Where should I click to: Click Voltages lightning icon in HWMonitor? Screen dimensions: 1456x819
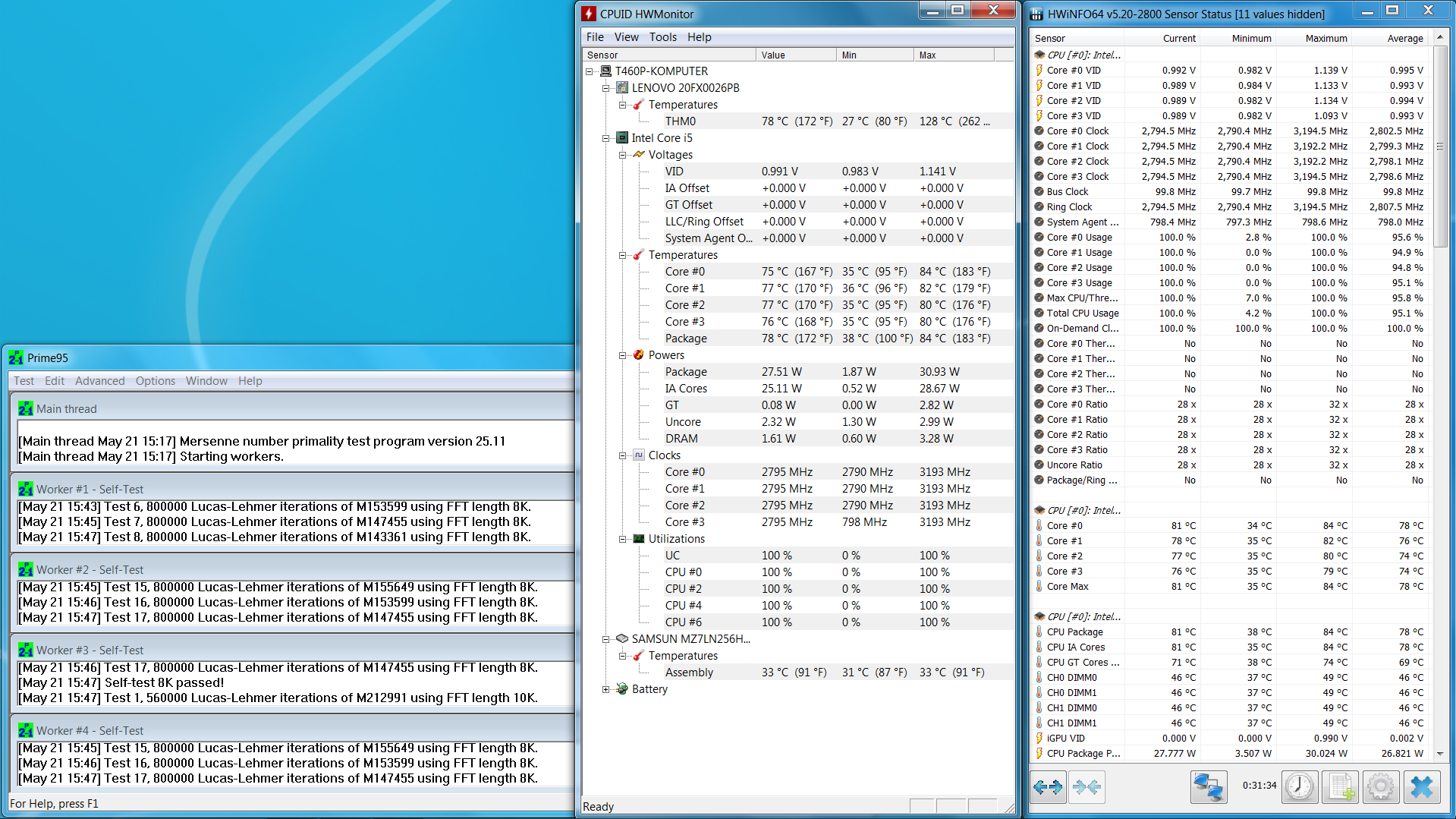tap(639, 155)
